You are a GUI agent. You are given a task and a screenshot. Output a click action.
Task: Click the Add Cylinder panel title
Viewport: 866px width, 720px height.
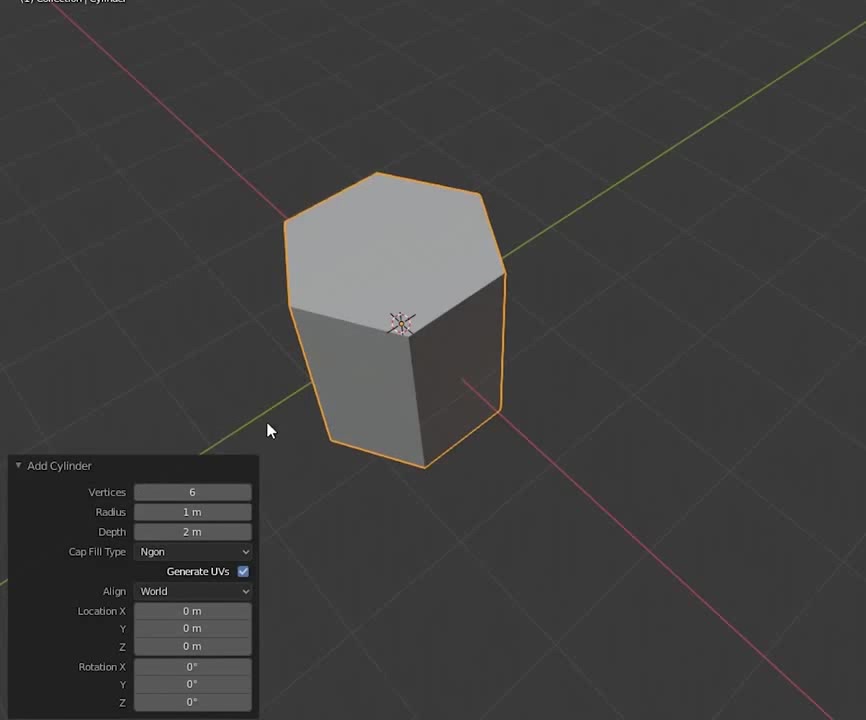click(59, 466)
